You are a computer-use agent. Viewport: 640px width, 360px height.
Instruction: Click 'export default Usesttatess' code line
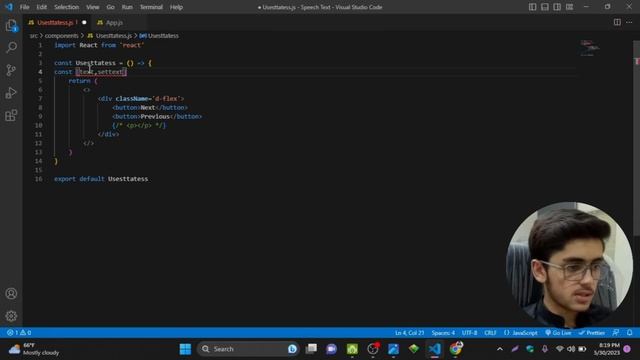pos(101,179)
